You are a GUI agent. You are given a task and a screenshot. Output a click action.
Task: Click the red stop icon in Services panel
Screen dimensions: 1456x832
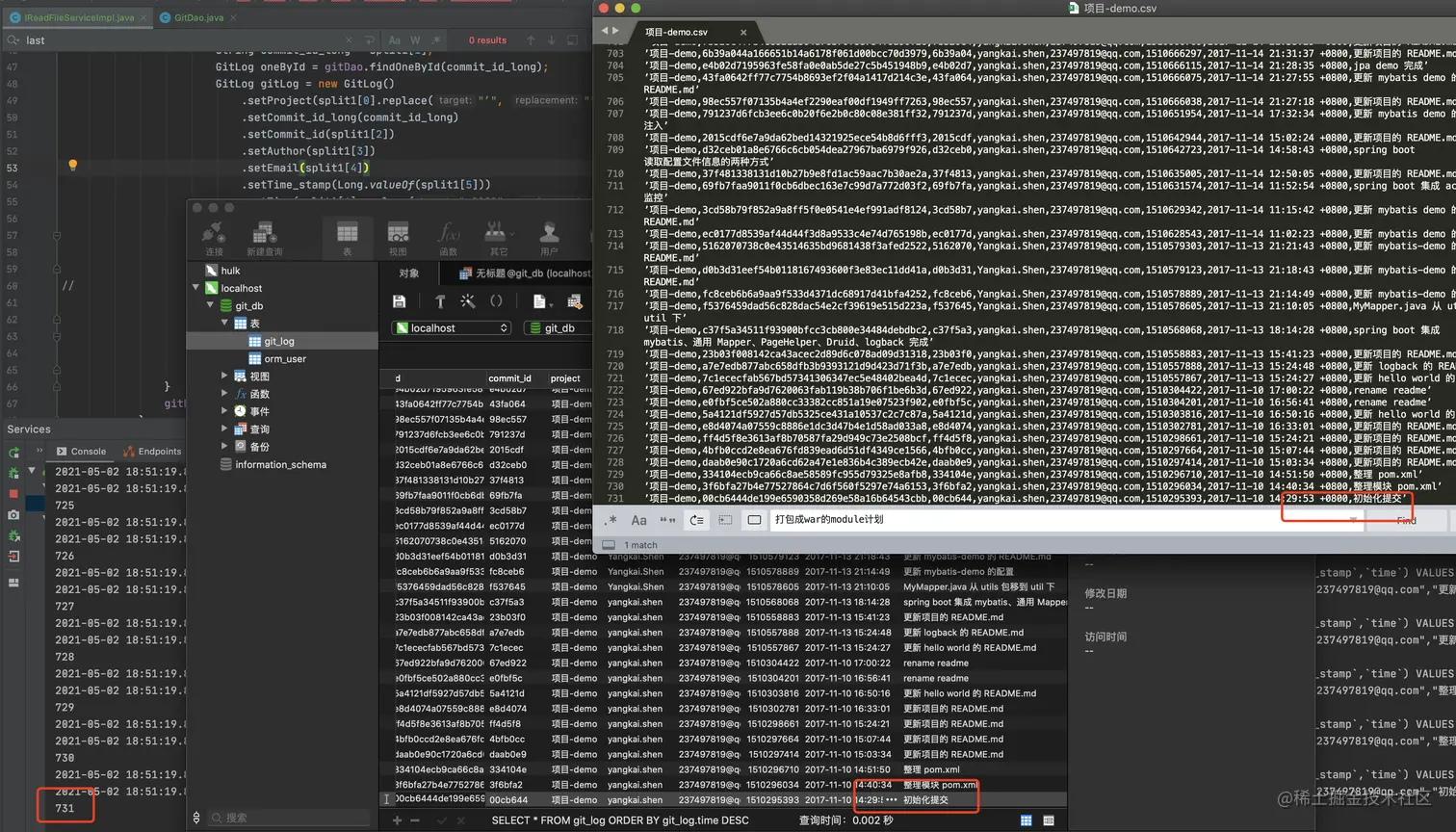[13, 493]
